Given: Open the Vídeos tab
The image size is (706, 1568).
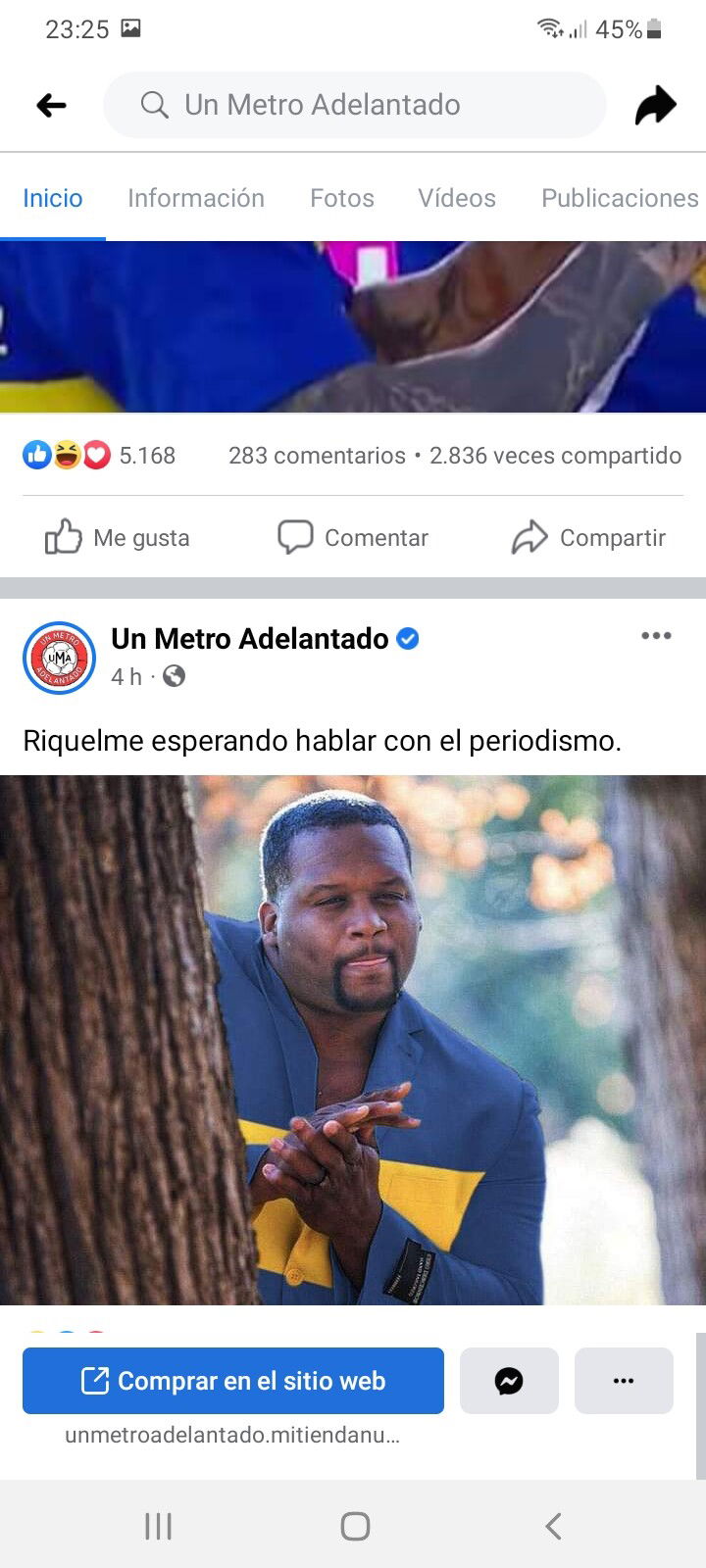Looking at the screenshot, I should [457, 198].
